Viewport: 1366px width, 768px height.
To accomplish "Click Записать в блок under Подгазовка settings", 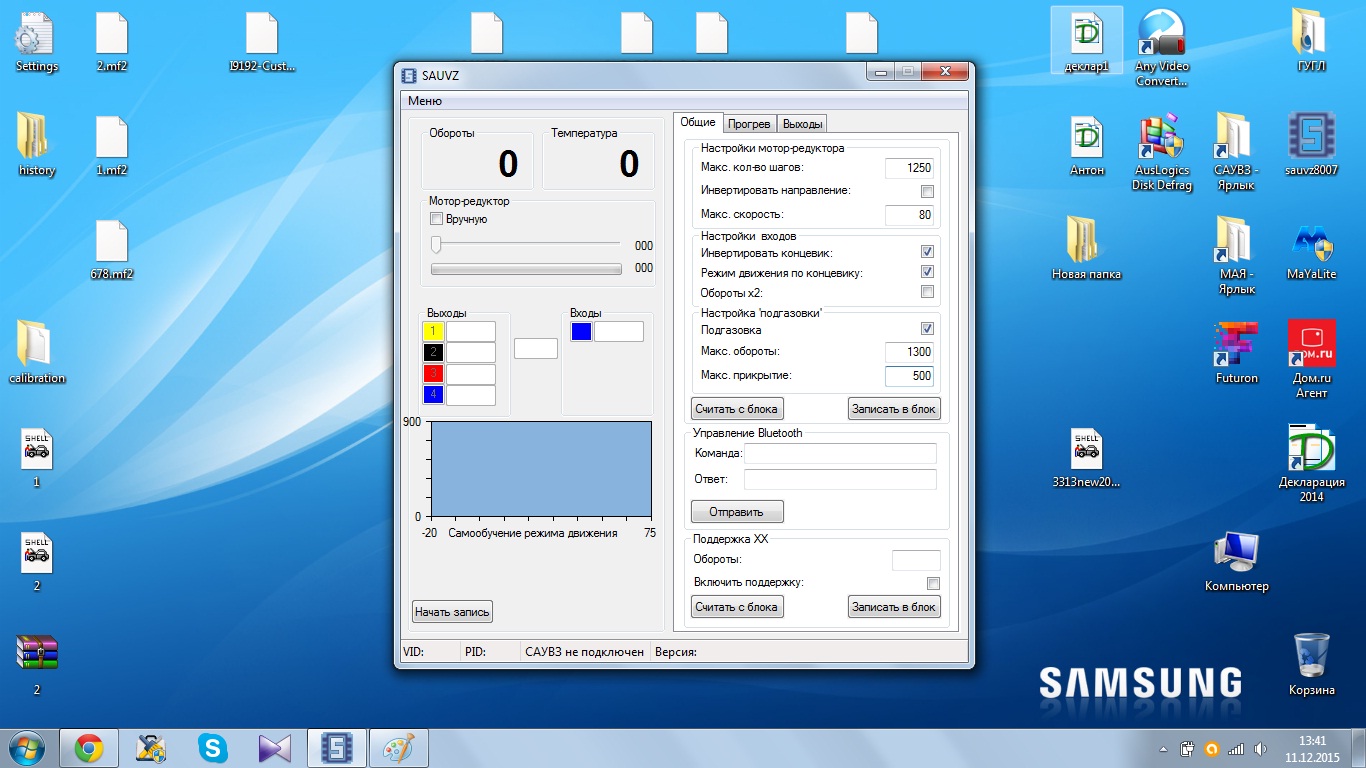I will 894,408.
